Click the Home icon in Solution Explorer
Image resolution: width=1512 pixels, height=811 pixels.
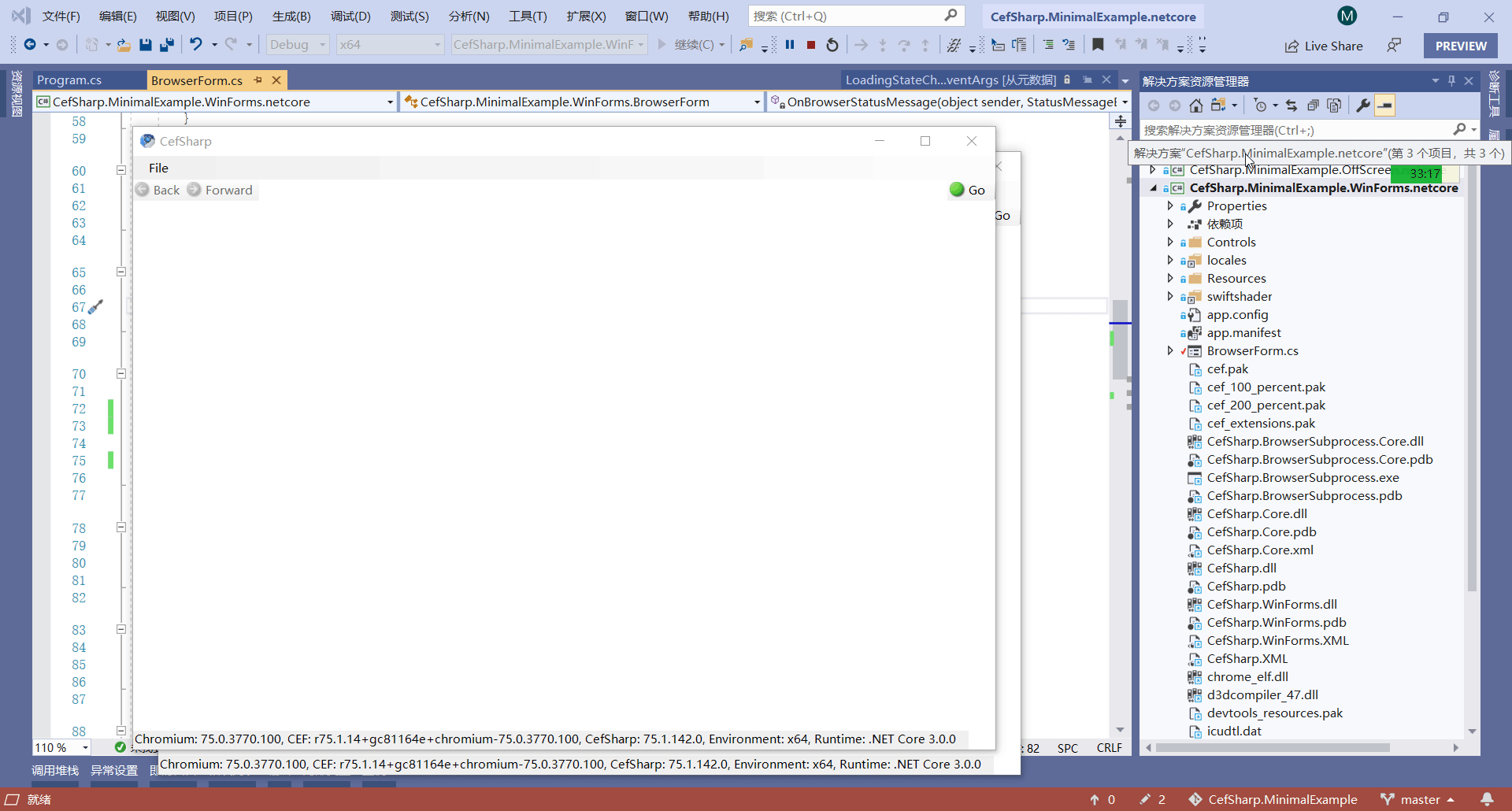coord(1195,106)
